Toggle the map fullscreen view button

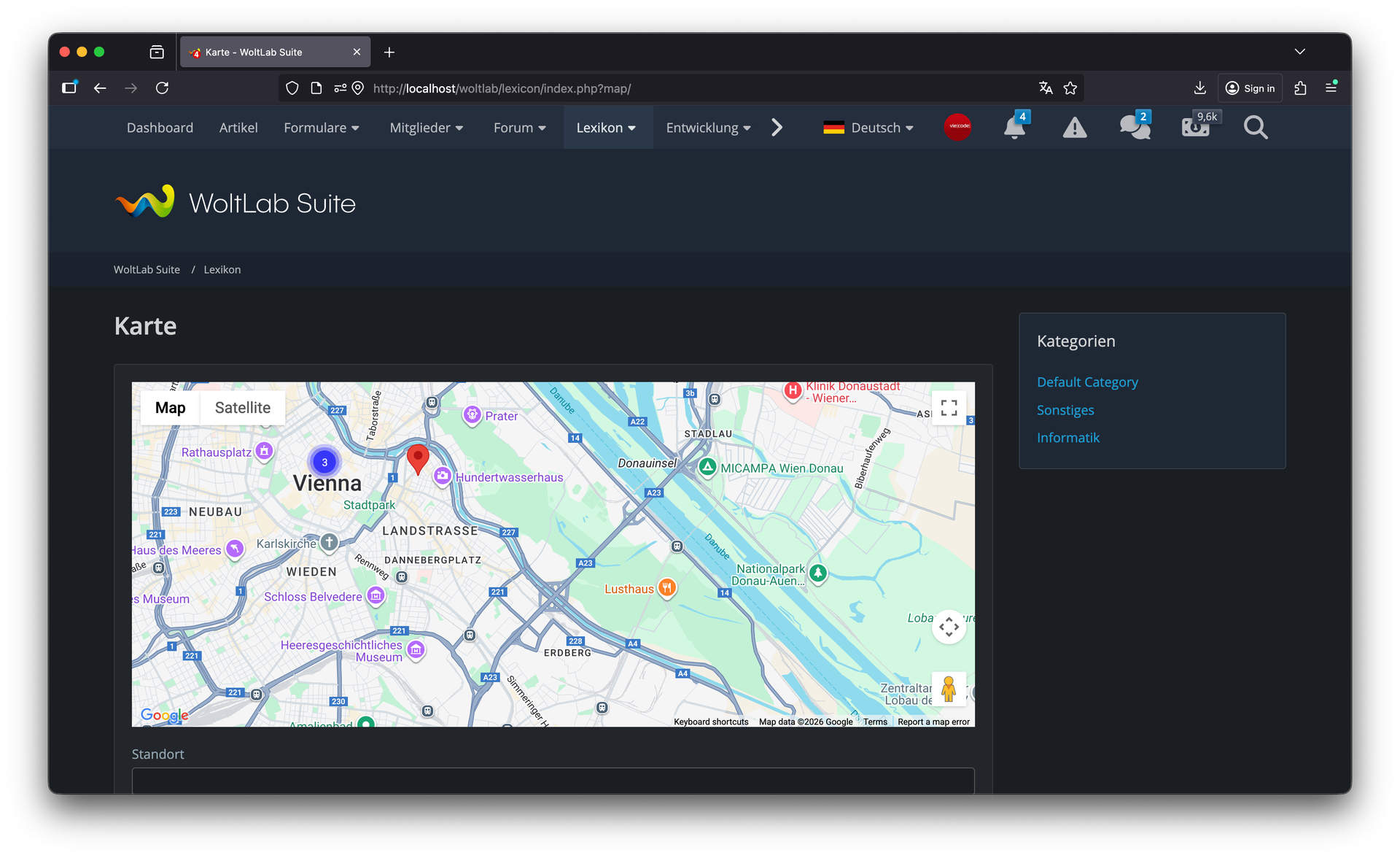click(x=949, y=408)
